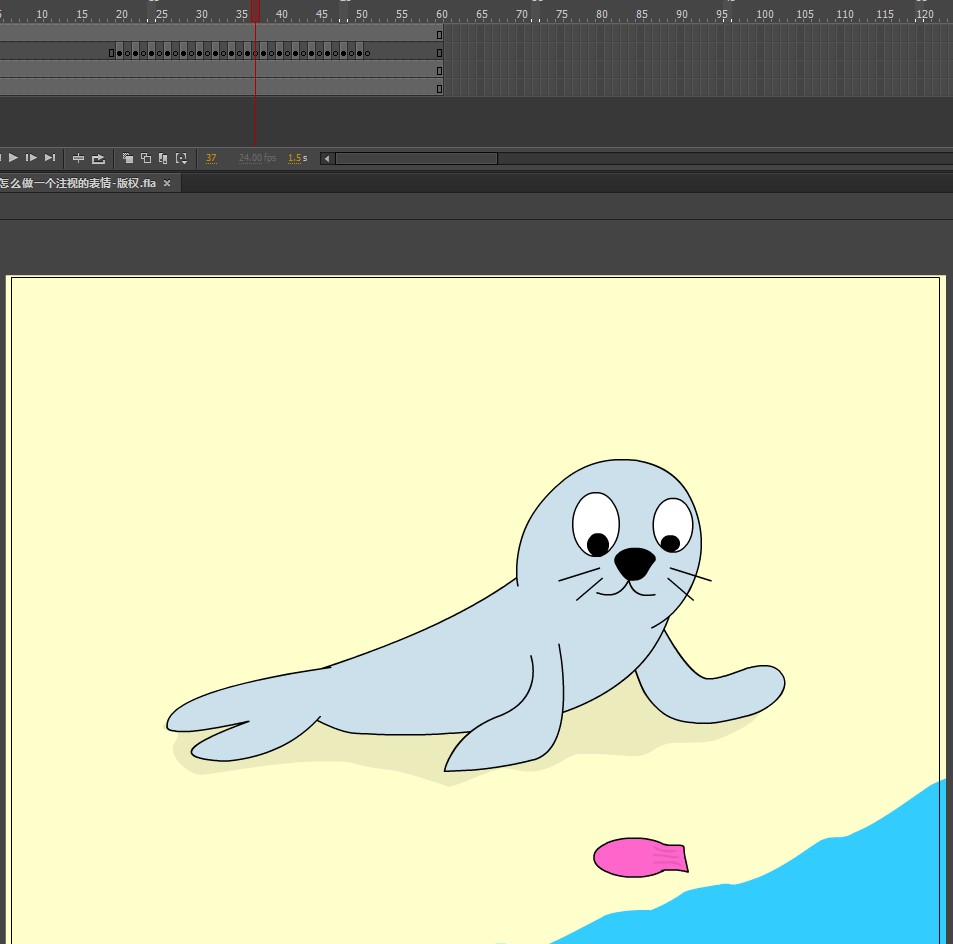This screenshot has height=944, width=953.
Task: Click the current frame number 37
Action: click(x=211, y=158)
